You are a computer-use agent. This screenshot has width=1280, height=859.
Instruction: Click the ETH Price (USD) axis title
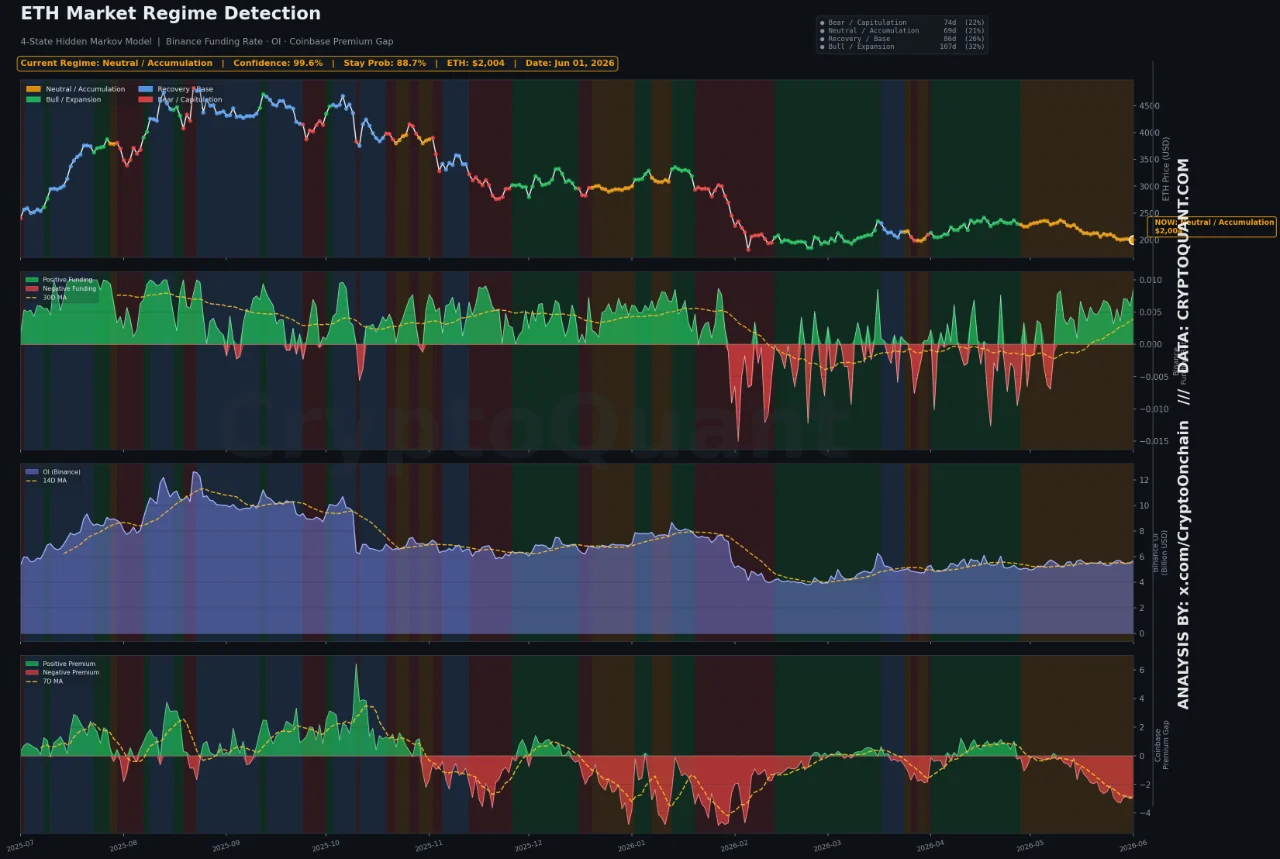tap(1166, 170)
